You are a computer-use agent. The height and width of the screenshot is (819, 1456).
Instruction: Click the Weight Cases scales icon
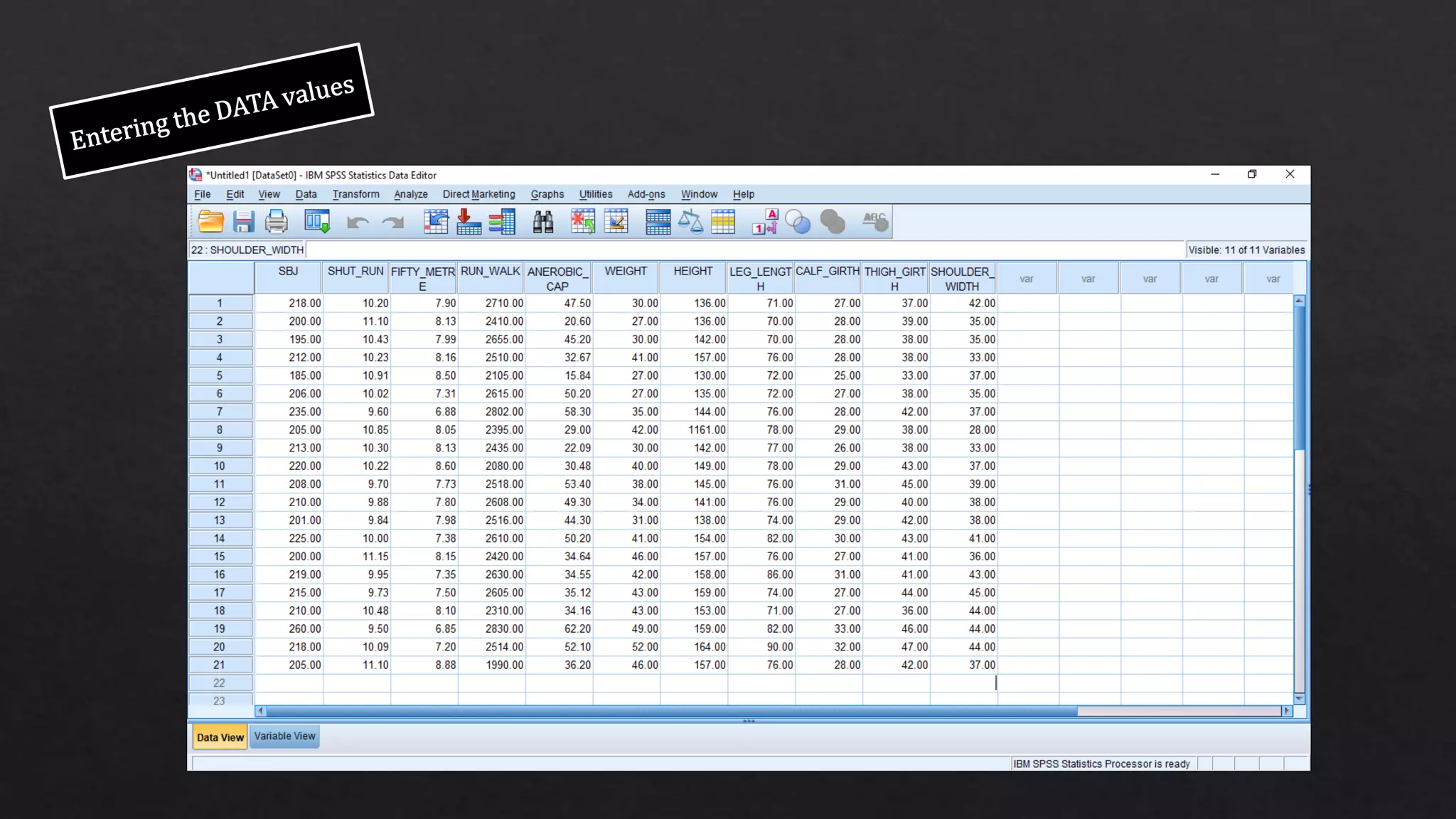[690, 223]
